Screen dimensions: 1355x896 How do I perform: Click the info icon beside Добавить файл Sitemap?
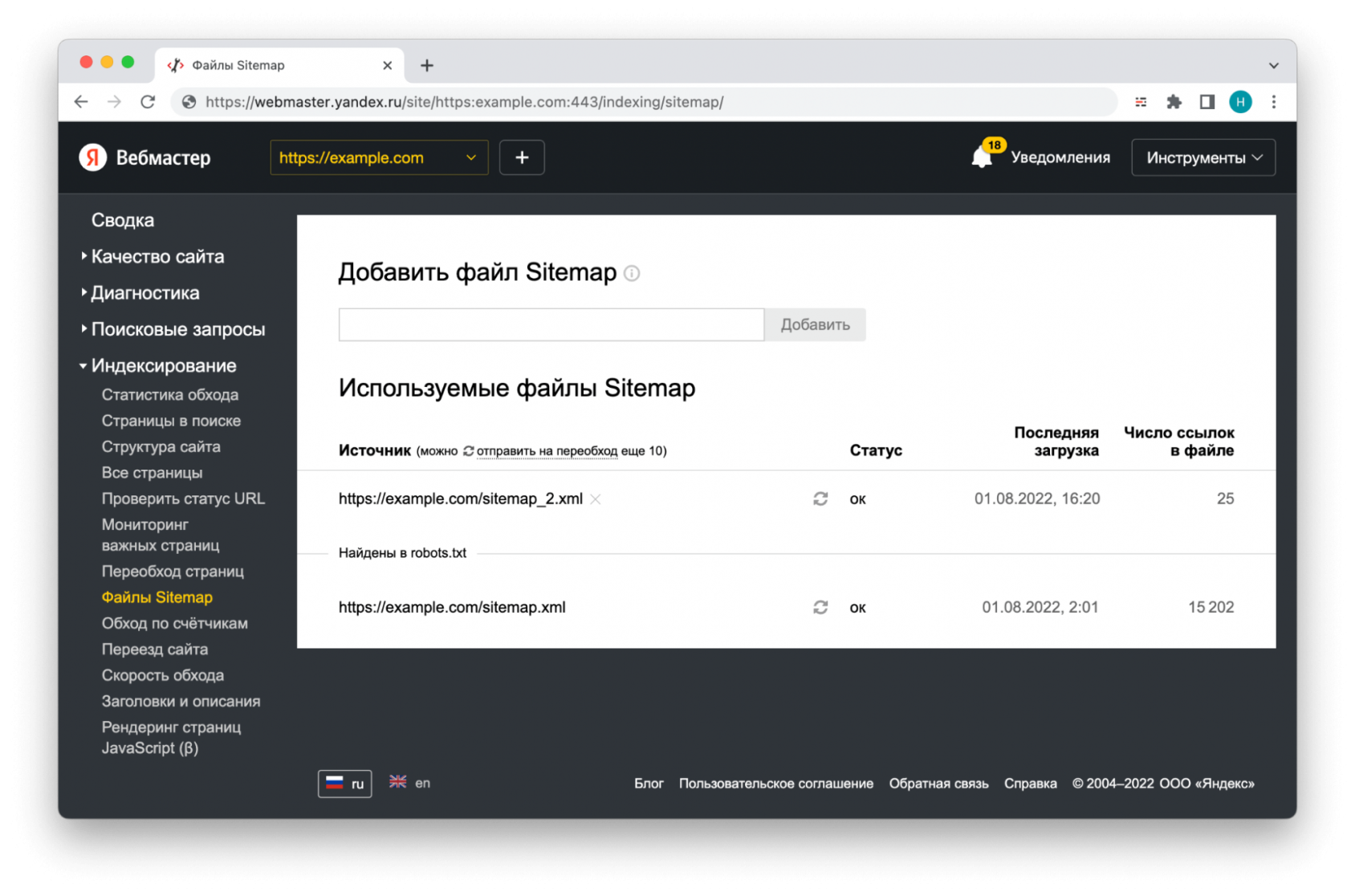pyautogui.click(x=632, y=274)
